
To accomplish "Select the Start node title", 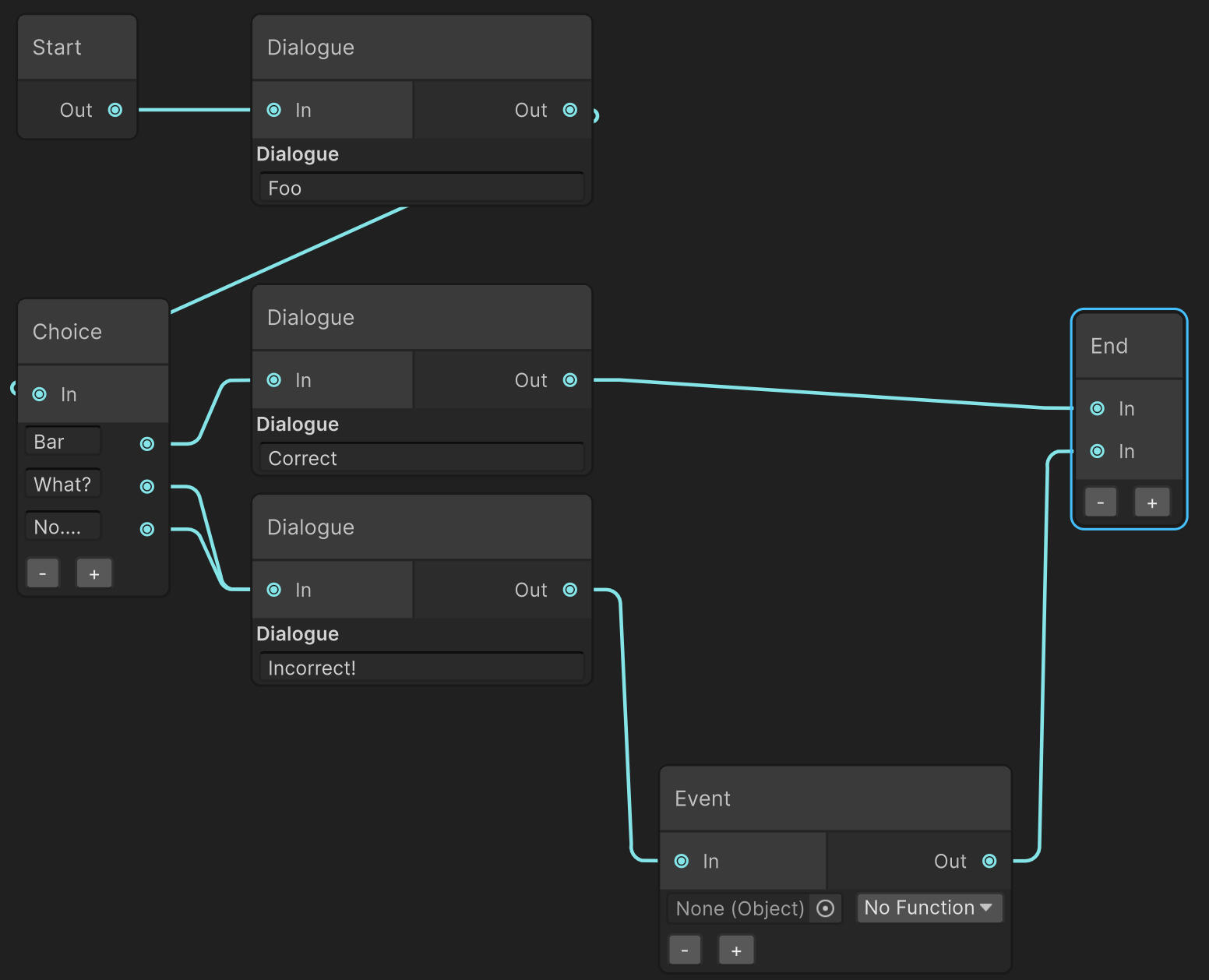I will click(x=57, y=48).
